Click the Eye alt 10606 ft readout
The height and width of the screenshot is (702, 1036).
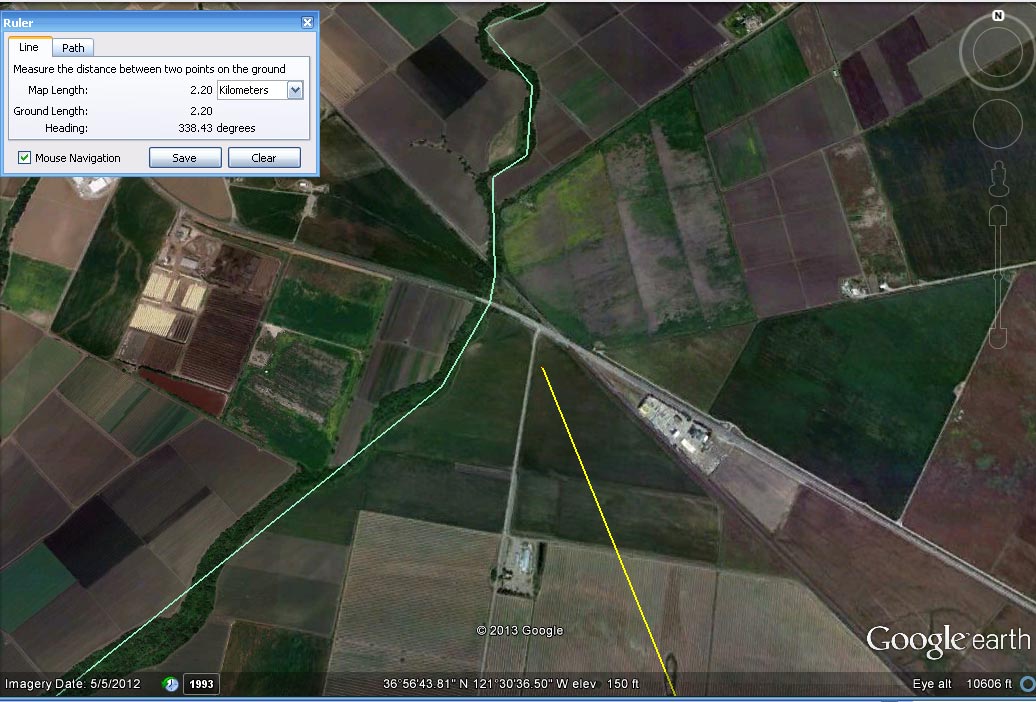pyautogui.click(x=962, y=683)
